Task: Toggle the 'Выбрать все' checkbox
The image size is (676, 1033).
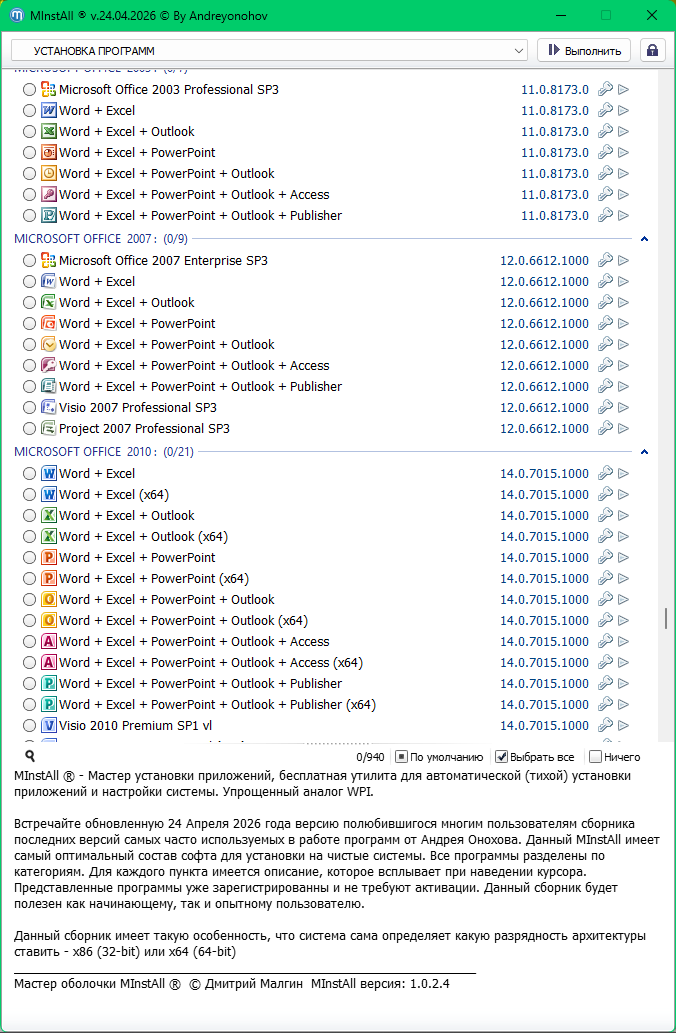Action: (x=503, y=757)
